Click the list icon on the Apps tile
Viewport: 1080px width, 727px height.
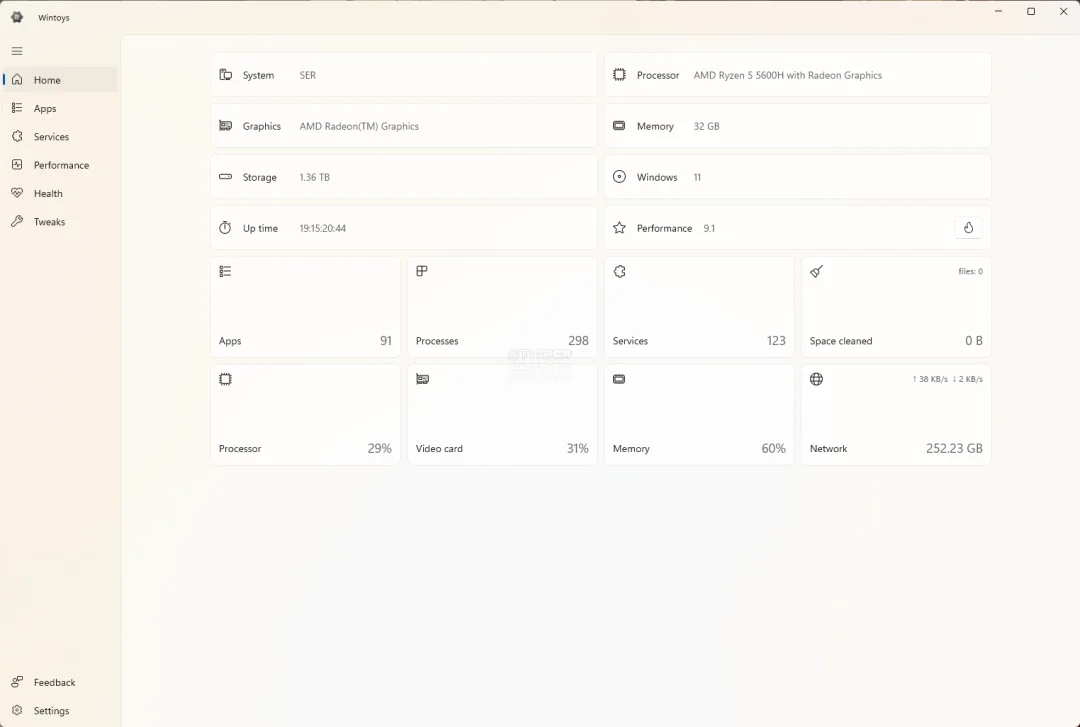[x=225, y=272]
